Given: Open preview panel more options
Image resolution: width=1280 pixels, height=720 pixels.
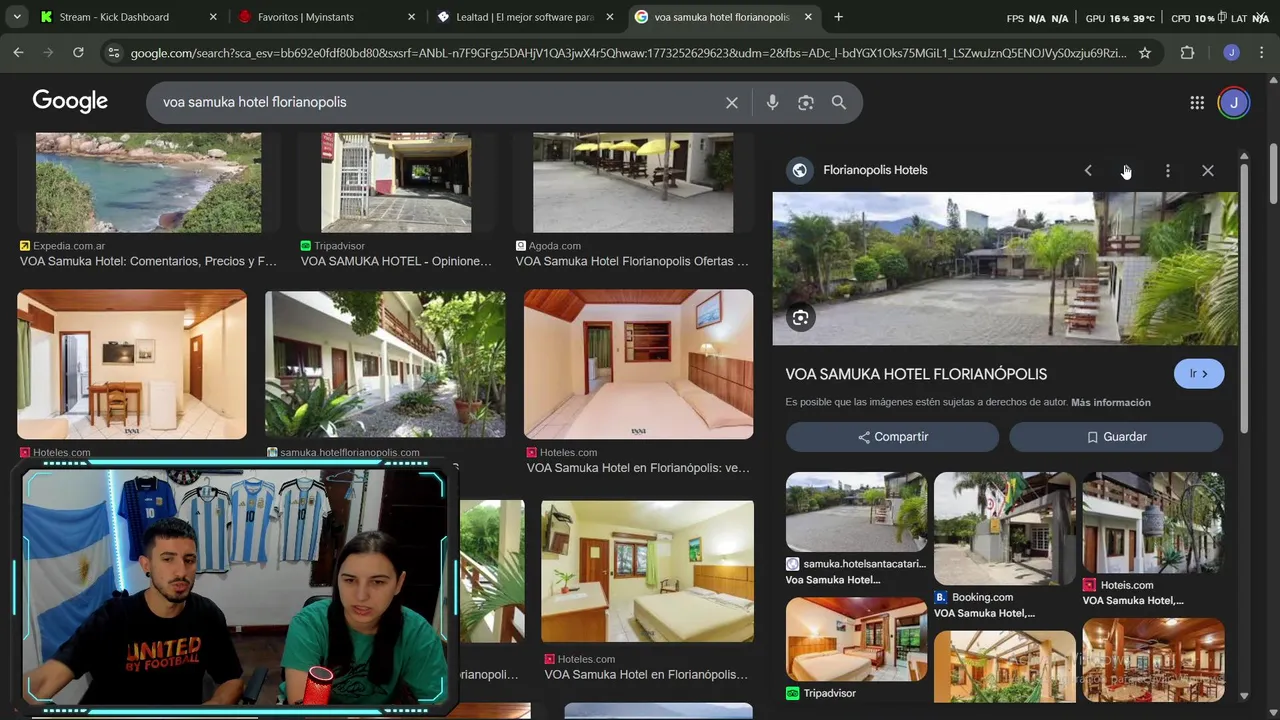Looking at the screenshot, I should 1167,171.
